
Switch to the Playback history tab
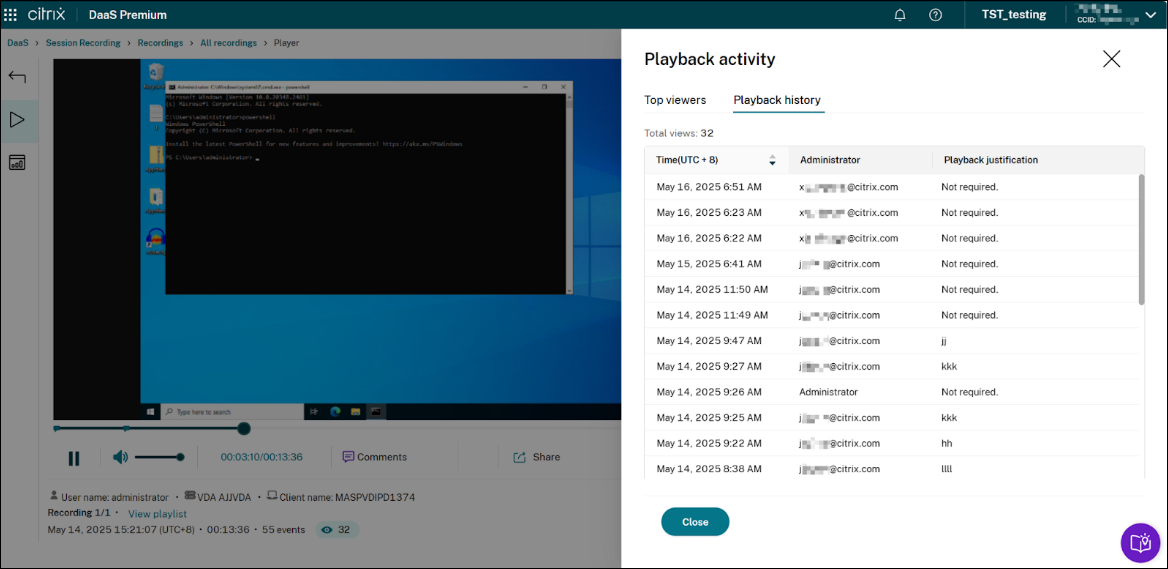(778, 100)
